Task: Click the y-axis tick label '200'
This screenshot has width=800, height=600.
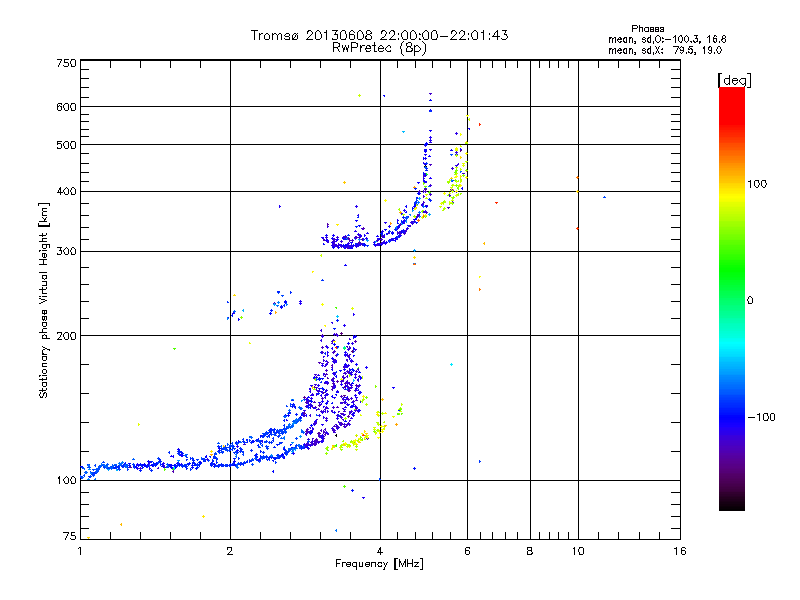Action: point(66,336)
